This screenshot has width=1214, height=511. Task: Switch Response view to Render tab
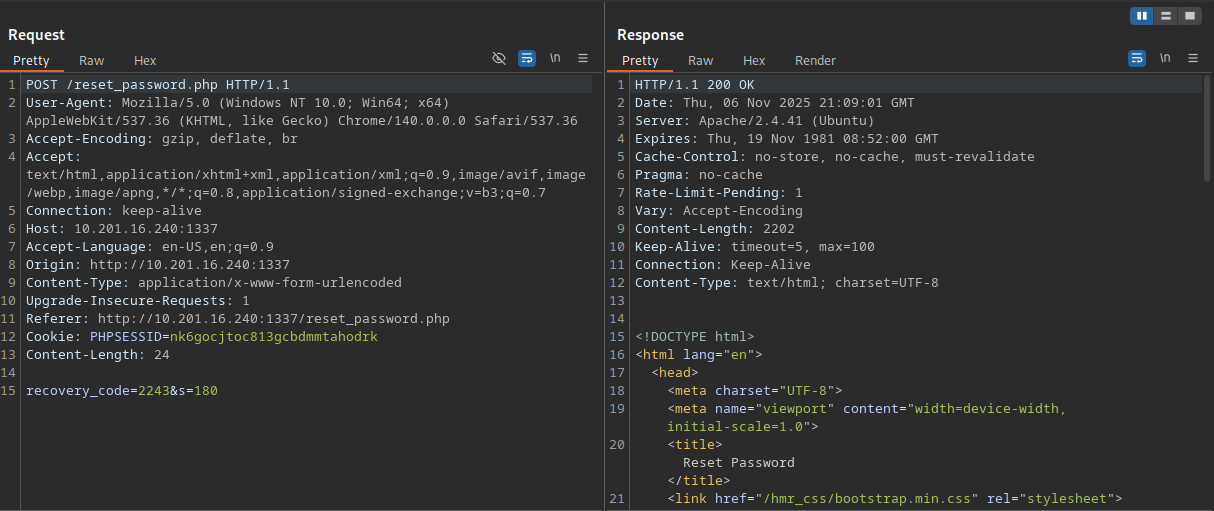pyautogui.click(x=815, y=61)
